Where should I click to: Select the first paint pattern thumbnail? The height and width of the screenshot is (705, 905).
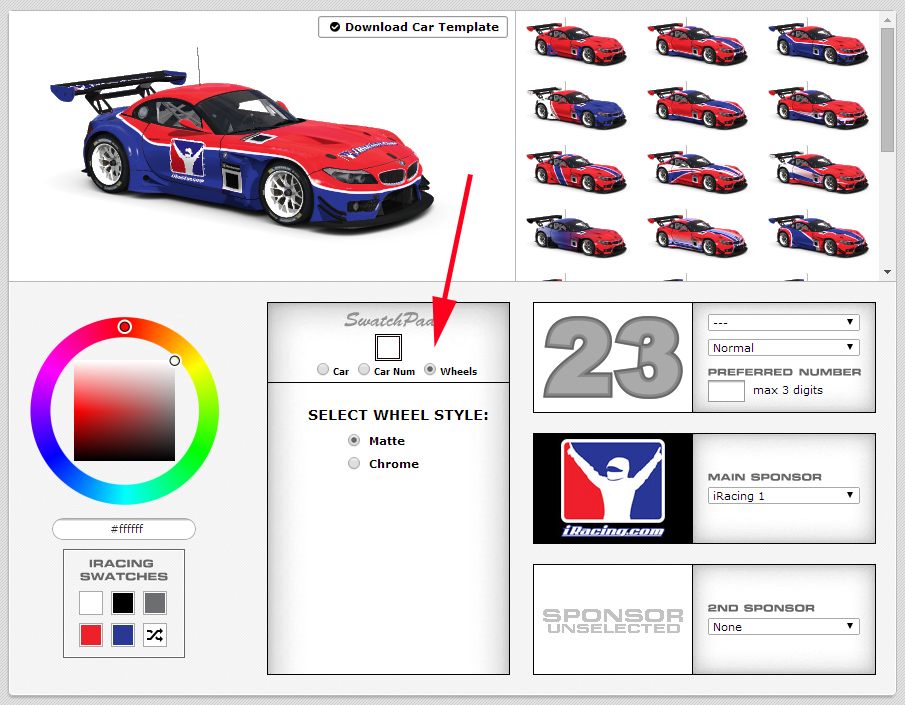(575, 43)
